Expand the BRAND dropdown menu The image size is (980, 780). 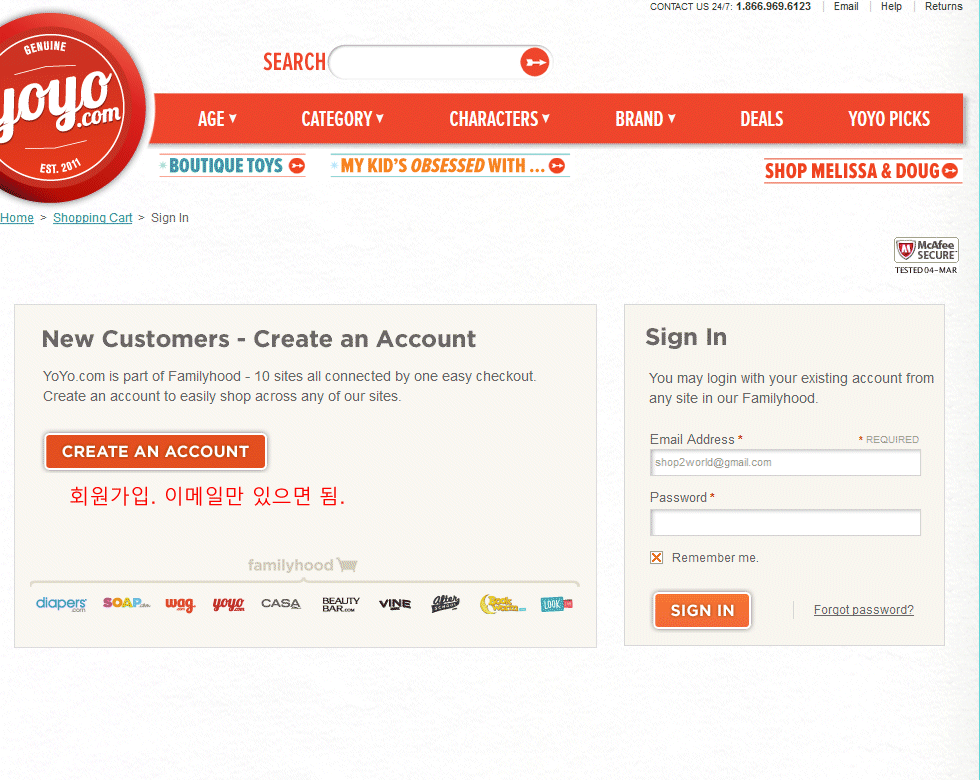point(645,119)
